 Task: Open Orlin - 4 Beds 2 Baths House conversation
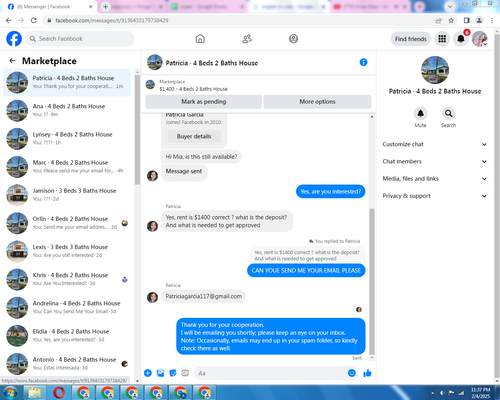[x=67, y=223]
